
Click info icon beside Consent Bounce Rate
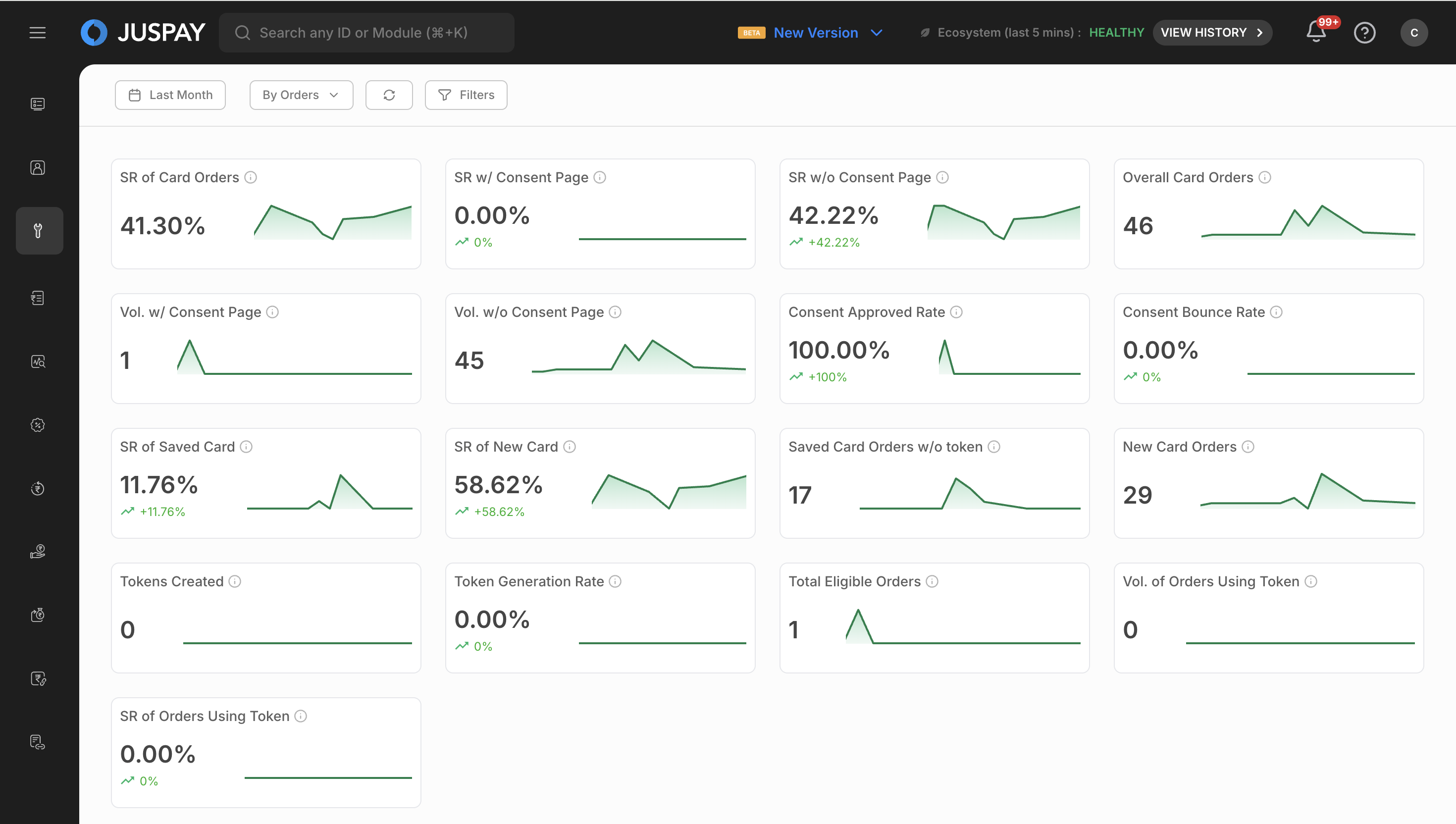pos(1276,312)
